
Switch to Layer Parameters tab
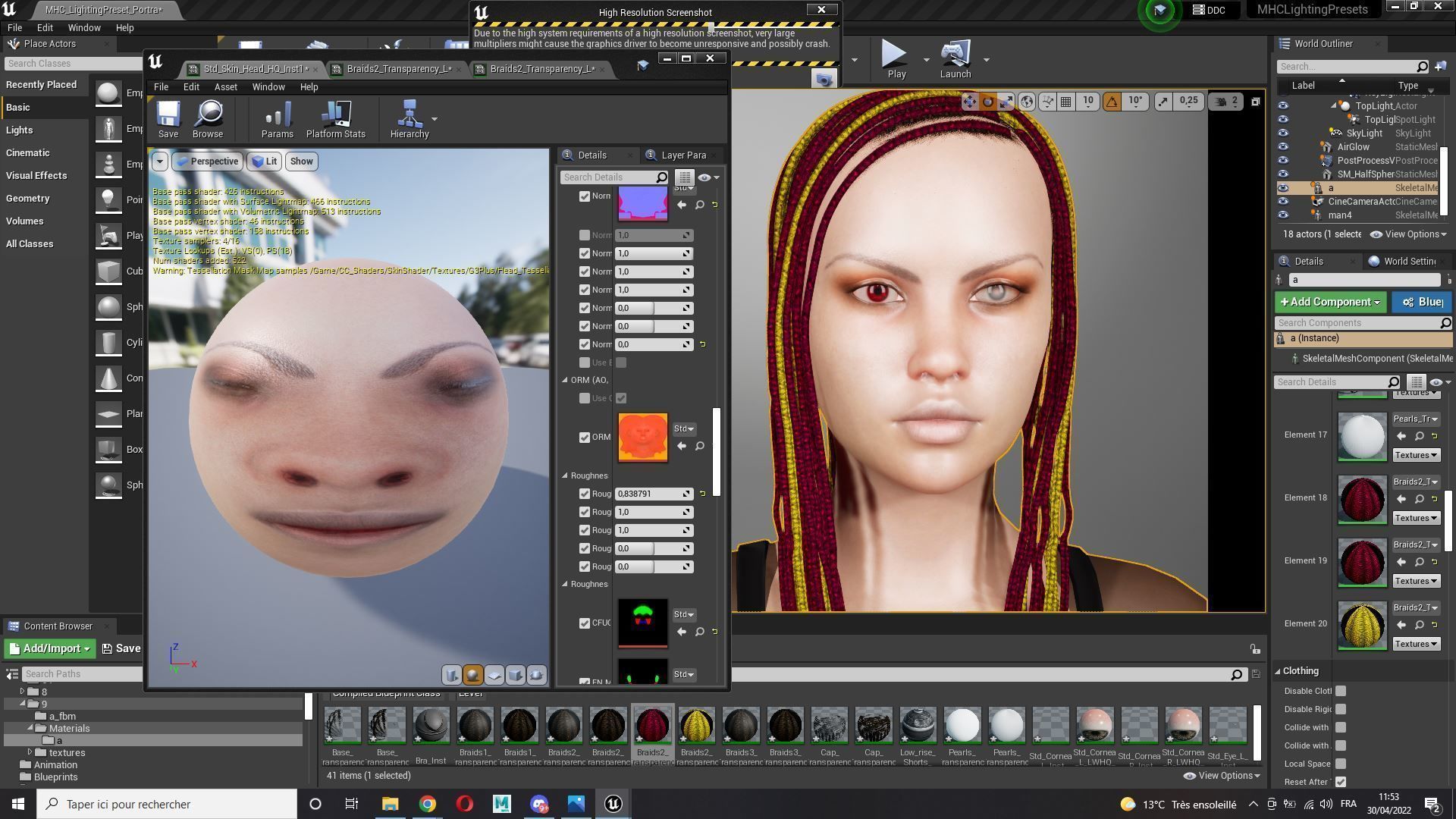tap(682, 155)
